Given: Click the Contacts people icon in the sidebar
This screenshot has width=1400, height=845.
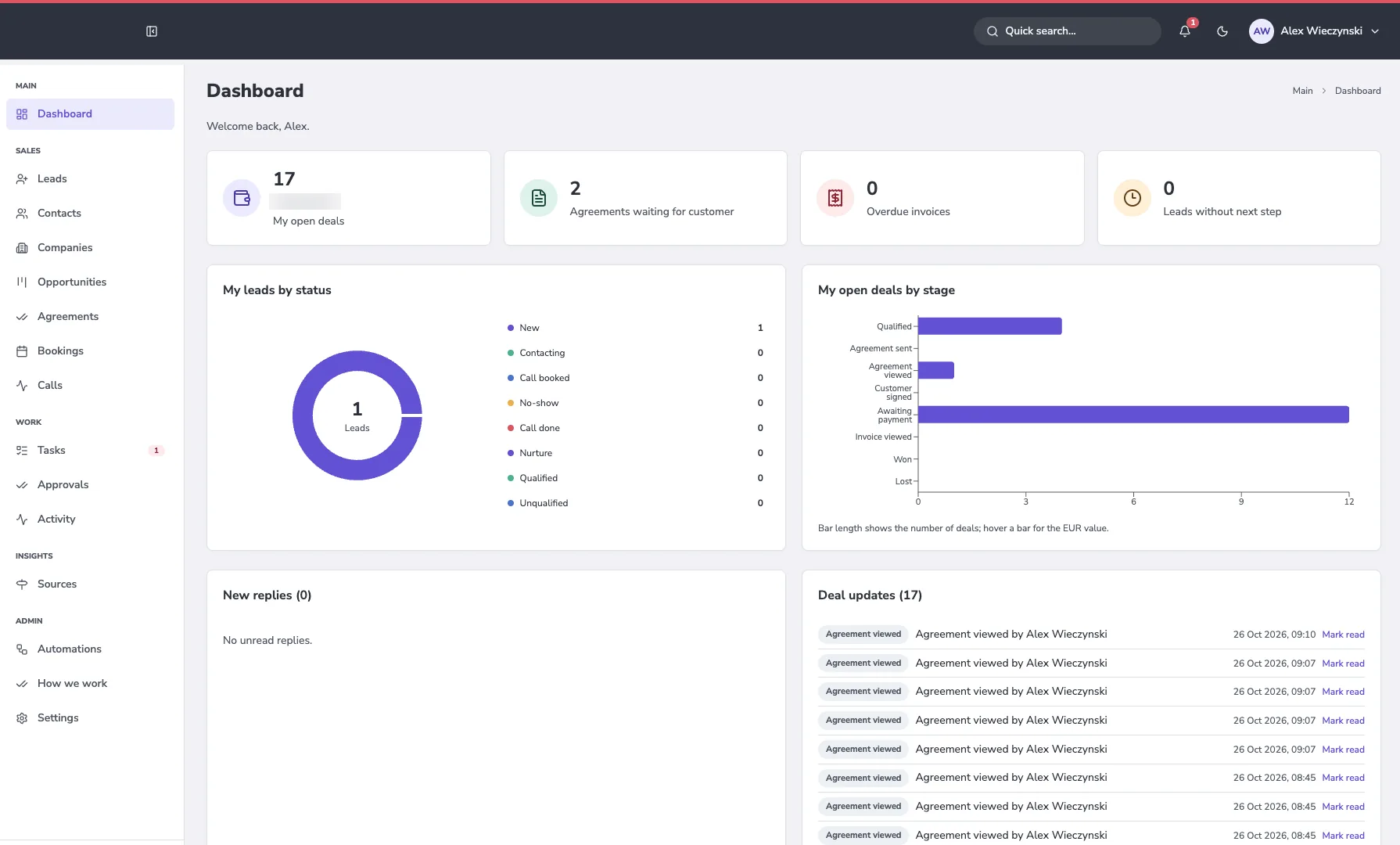Looking at the screenshot, I should [22, 214].
